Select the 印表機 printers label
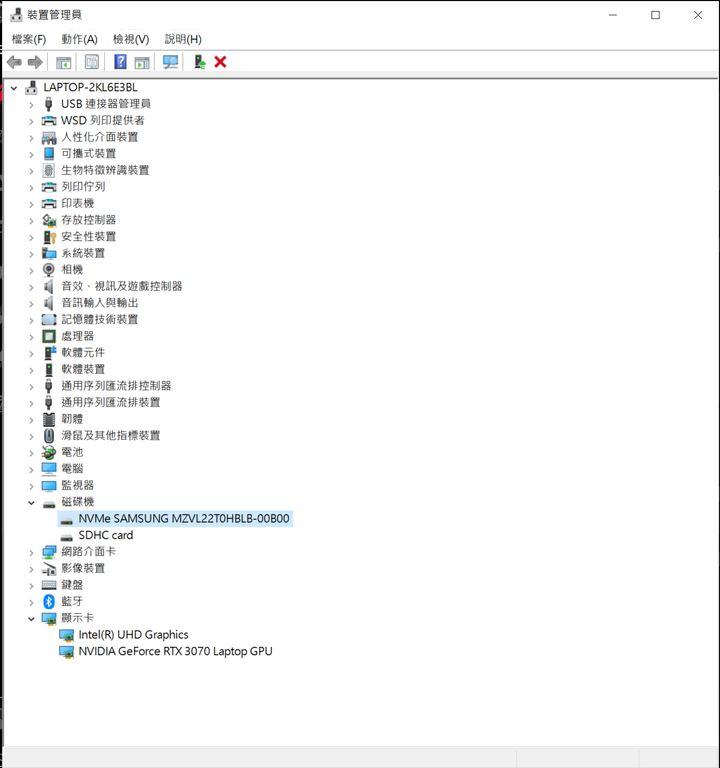Image resolution: width=720 pixels, height=768 pixels. pos(77,203)
